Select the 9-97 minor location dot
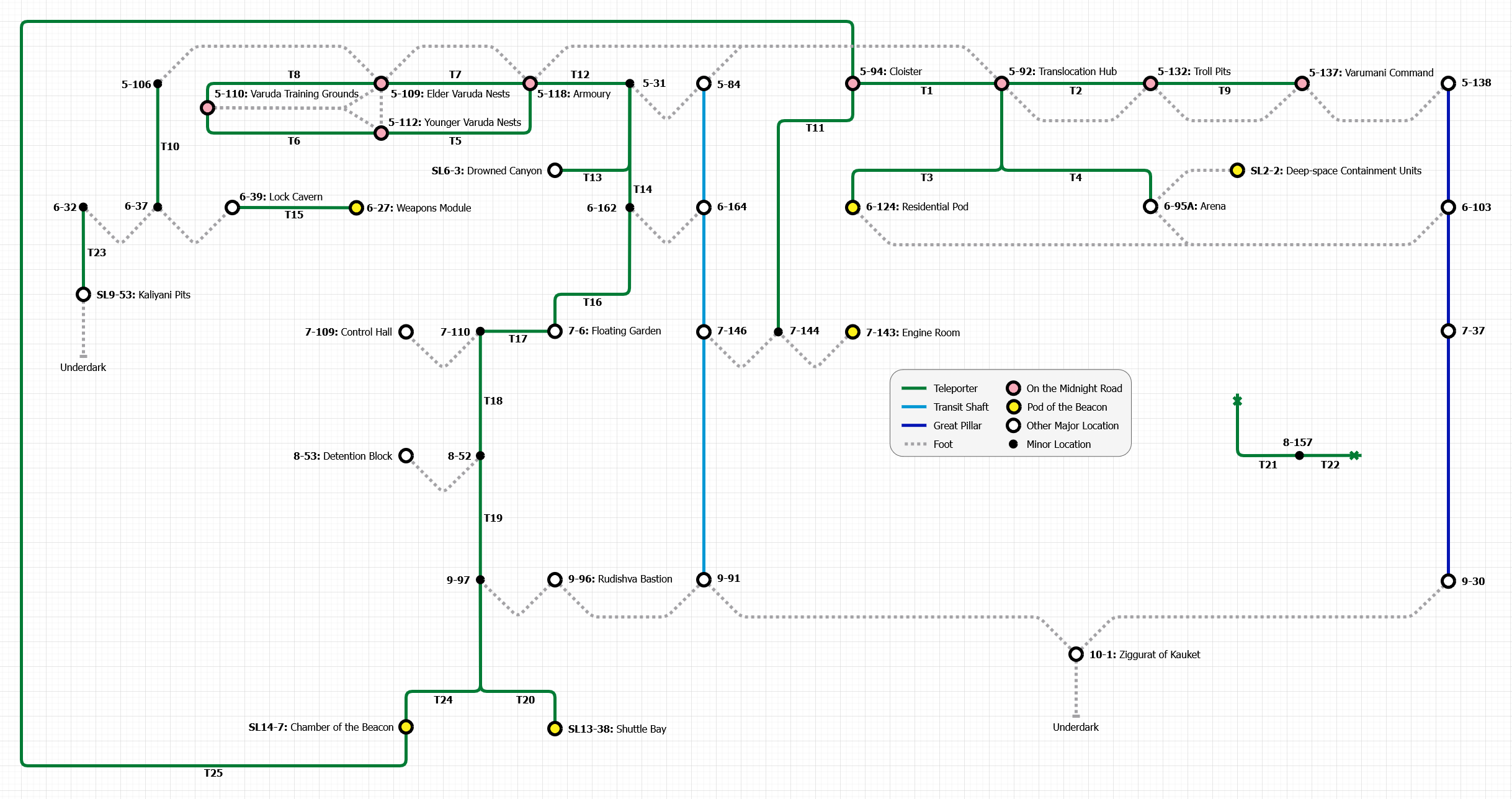This screenshot has width=1512, height=799. 480,579
